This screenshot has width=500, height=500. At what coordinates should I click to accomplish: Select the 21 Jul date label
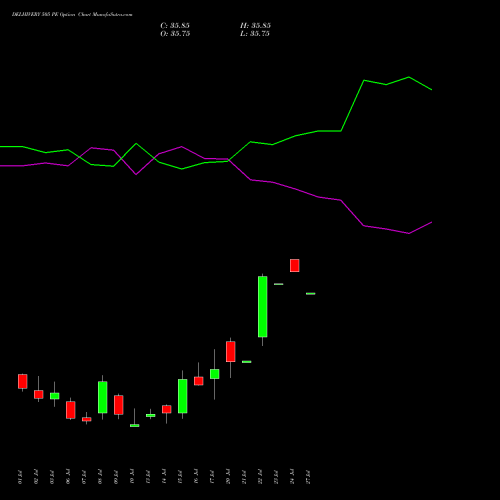[x=244, y=477]
